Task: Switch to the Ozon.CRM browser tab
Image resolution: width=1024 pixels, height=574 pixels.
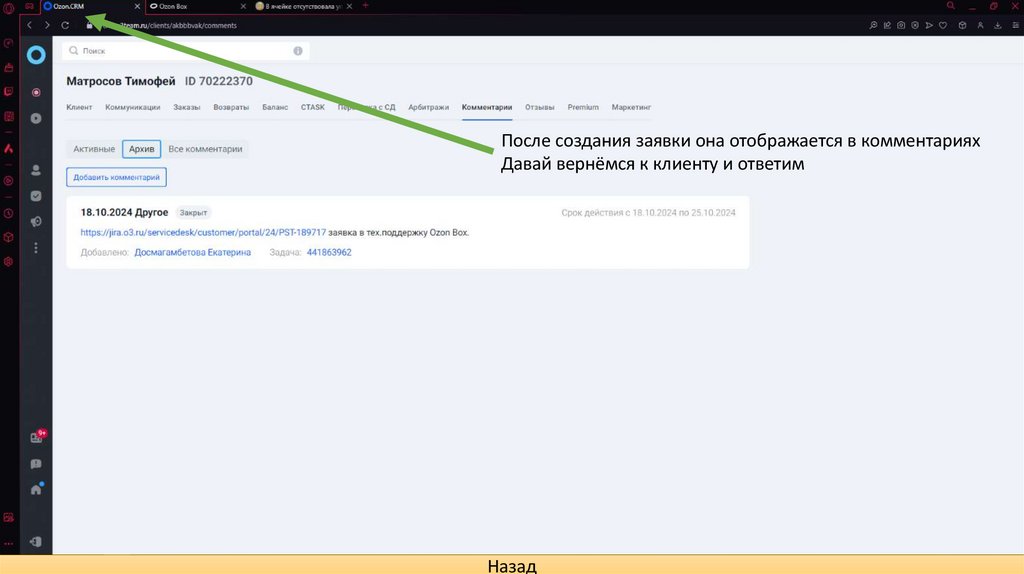Action: (x=91, y=7)
